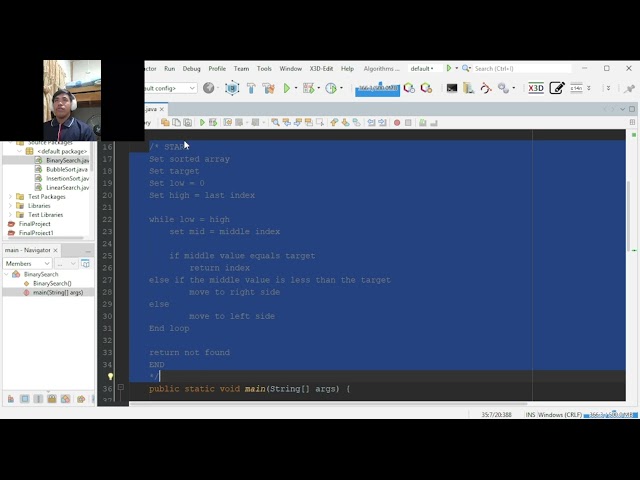Open the Run Project dropdown arrow
The height and width of the screenshot is (480, 640).
pyautogui.click(x=297, y=88)
